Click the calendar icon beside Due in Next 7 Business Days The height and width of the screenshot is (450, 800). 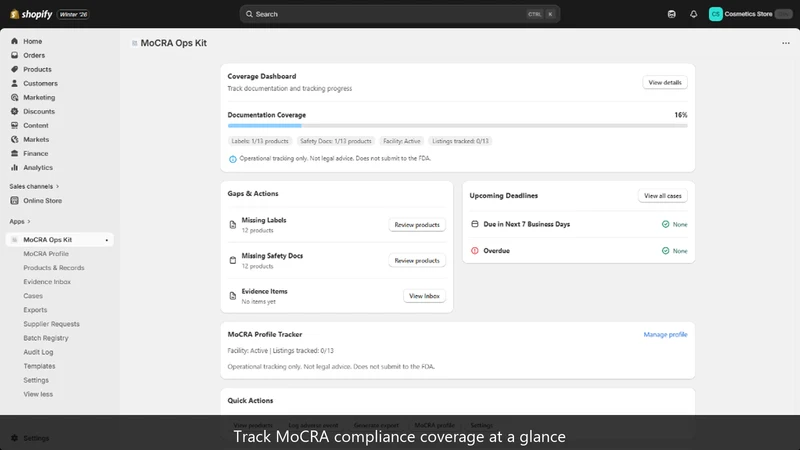tap(474, 224)
